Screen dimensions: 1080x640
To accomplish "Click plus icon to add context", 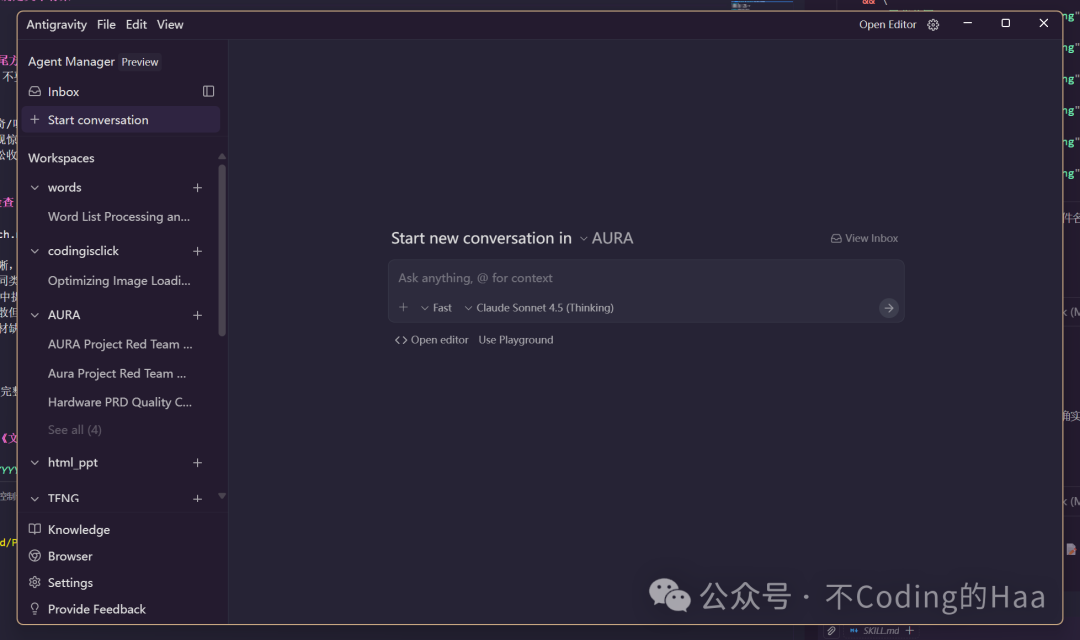I will [404, 307].
